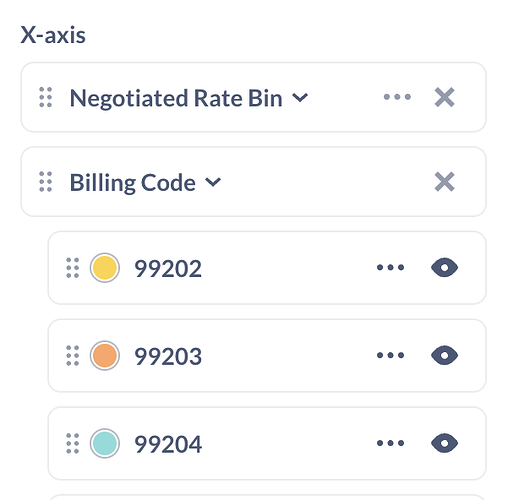
Task: Grab drag handle of Billing Code
Action: tap(46, 182)
